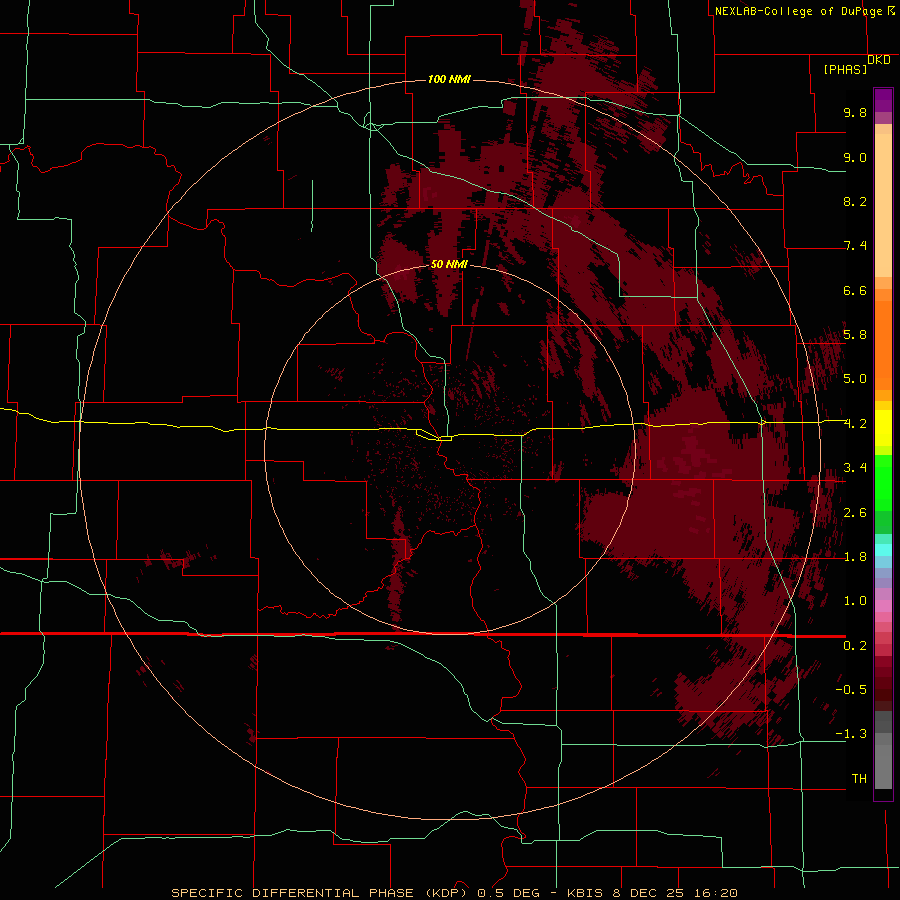Pick the yellow band on the color scale
Viewport: 900px width, 900px height.
[883, 428]
